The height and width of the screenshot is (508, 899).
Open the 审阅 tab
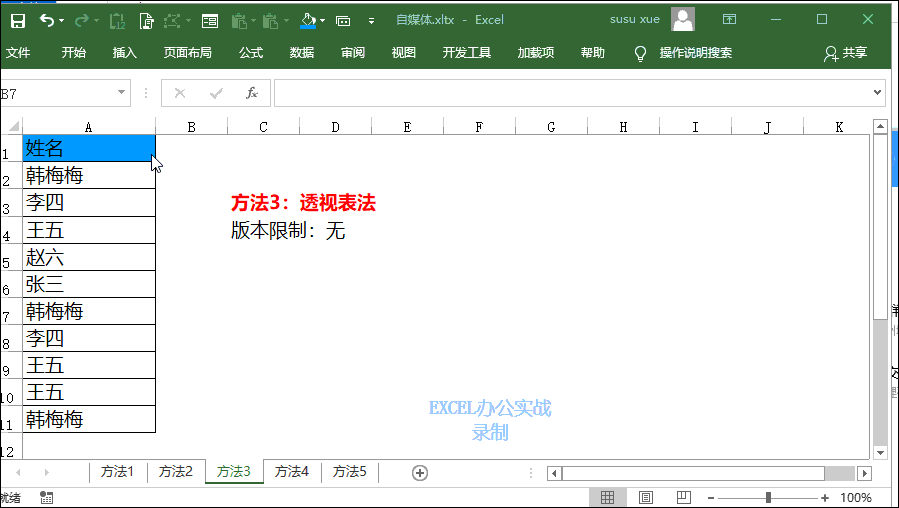(353, 53)
